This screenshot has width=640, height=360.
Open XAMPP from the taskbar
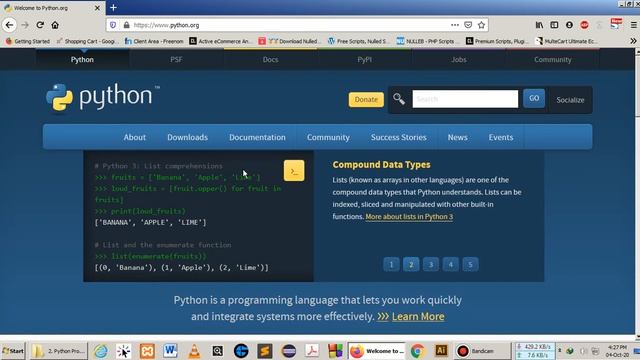pos(147,351)
